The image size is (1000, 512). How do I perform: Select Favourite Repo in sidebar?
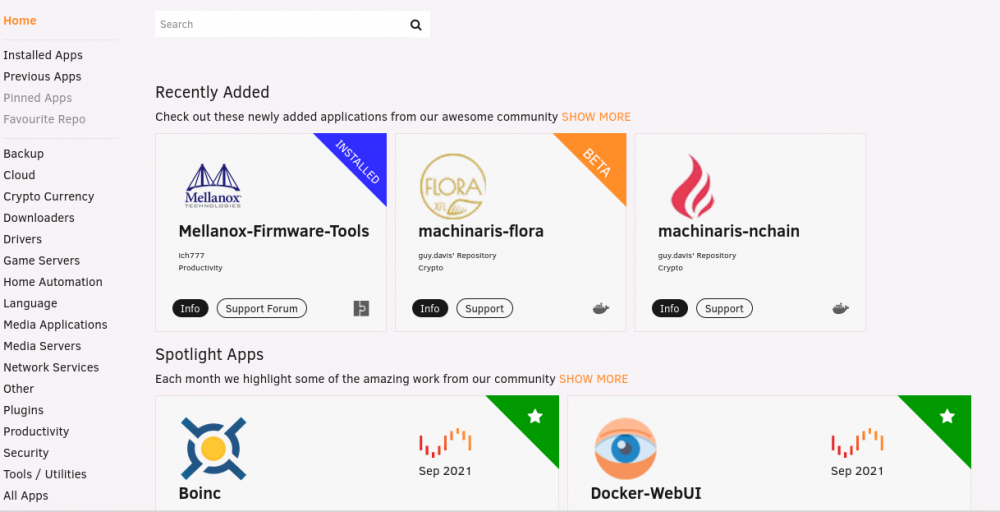pos(44,119)
